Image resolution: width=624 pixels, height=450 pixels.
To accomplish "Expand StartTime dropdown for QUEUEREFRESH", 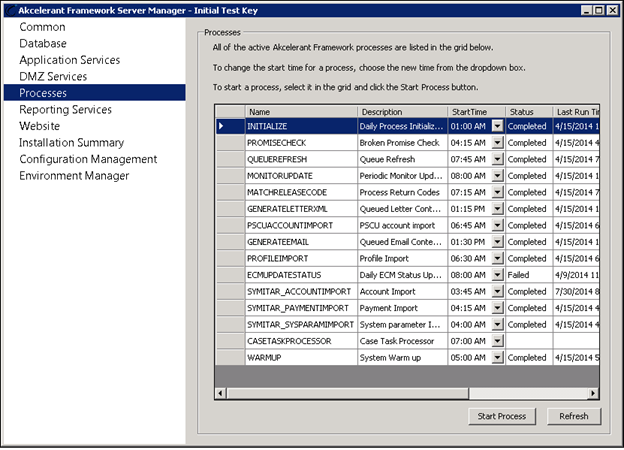I will [x=497, y=159].
